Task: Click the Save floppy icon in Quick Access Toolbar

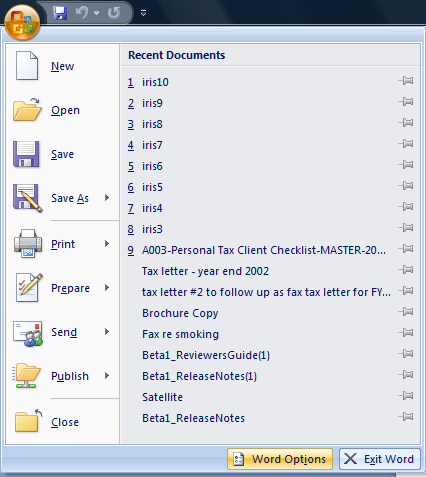Action: (x=60, y=13)
